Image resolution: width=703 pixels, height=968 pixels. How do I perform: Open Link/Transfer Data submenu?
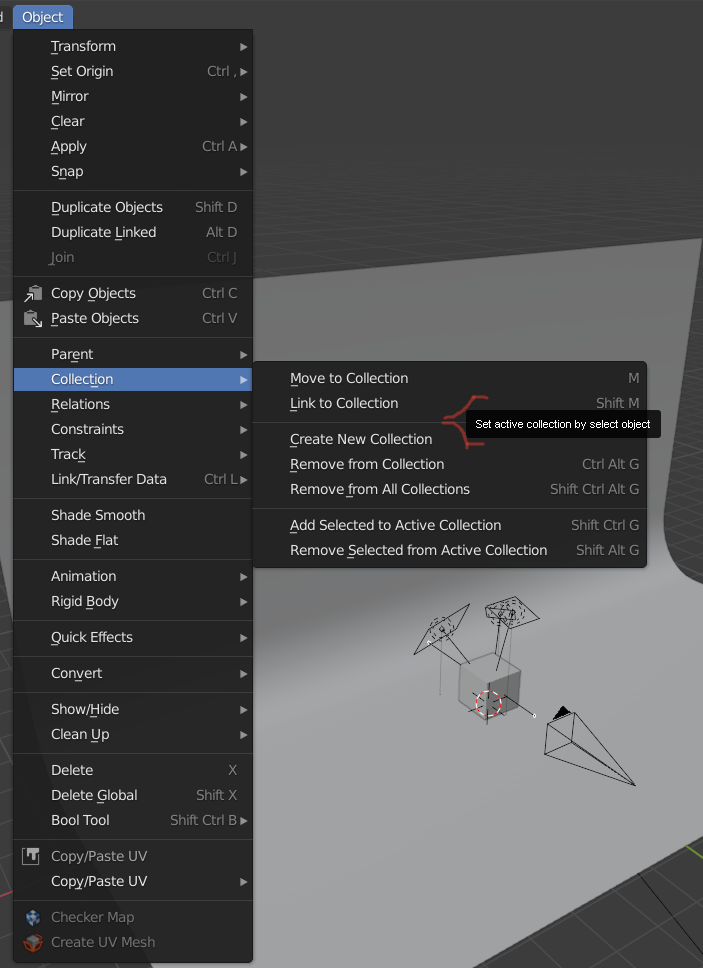[133, 479]
